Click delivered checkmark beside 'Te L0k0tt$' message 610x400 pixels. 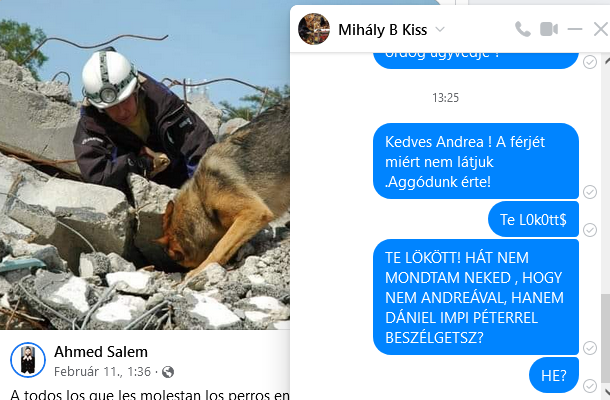(590, 230)
